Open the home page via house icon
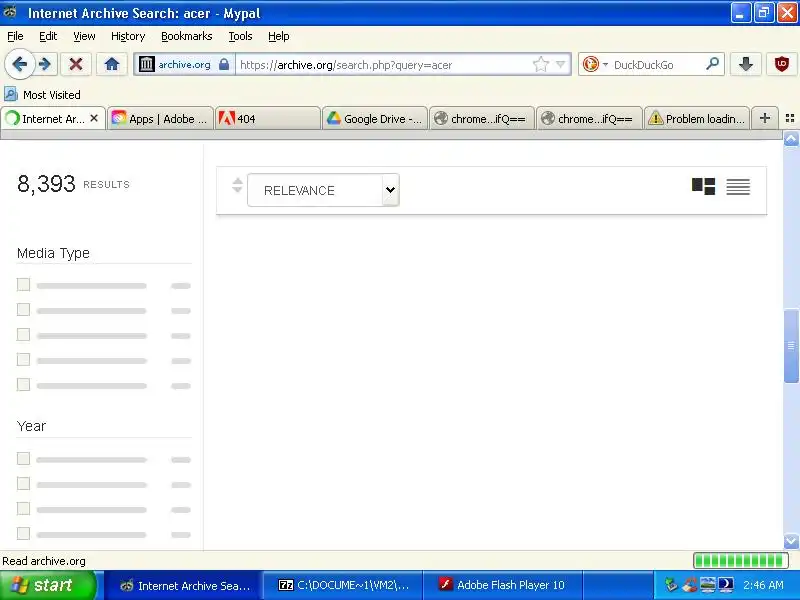Viewport: 800px width, 600px height. pos(112,64)
